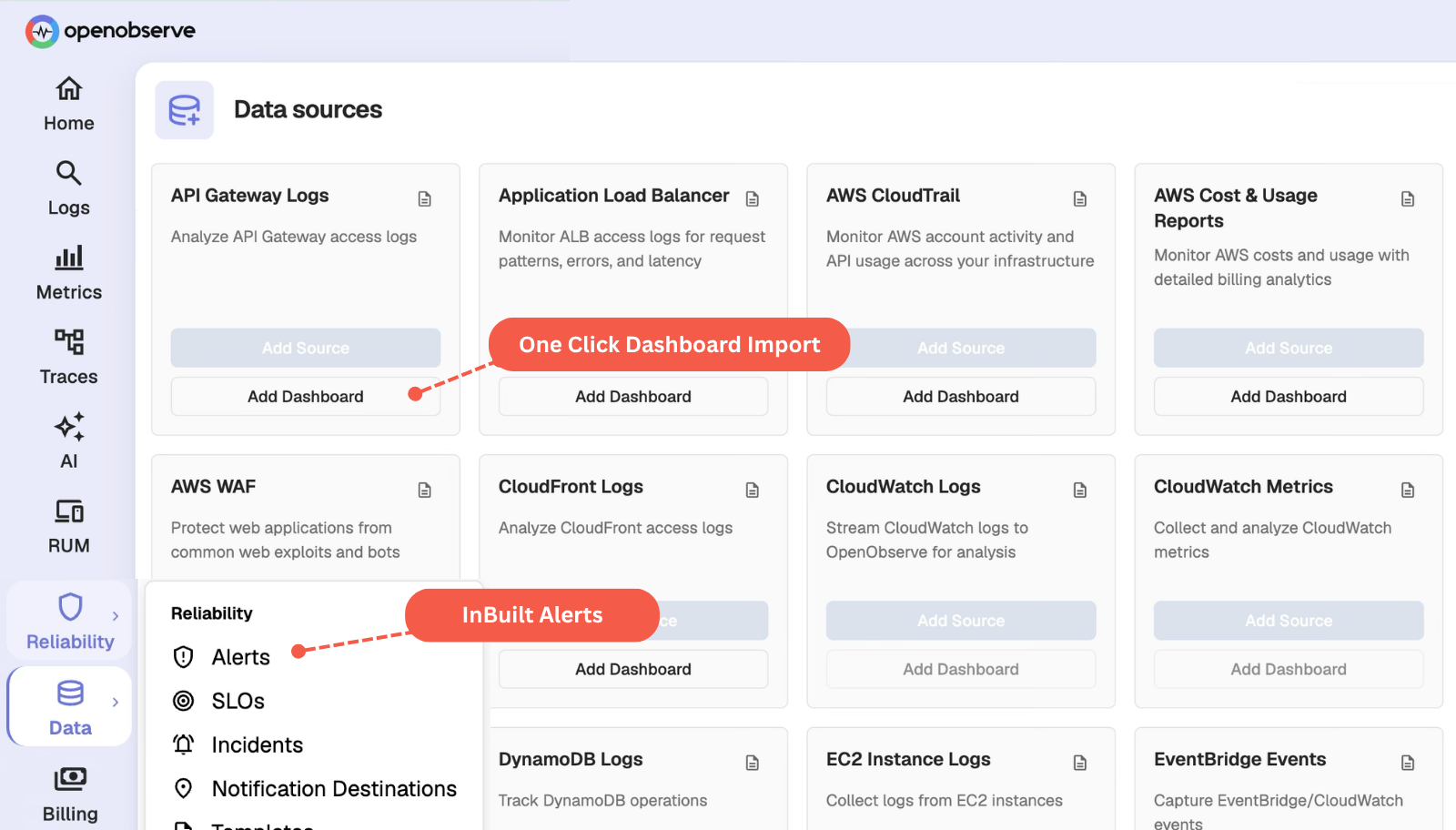Image resolution: width=1456 pixels, height=830 pixels.
Task: Select RUM in the sidebar
Action: [x=69, y=528]
